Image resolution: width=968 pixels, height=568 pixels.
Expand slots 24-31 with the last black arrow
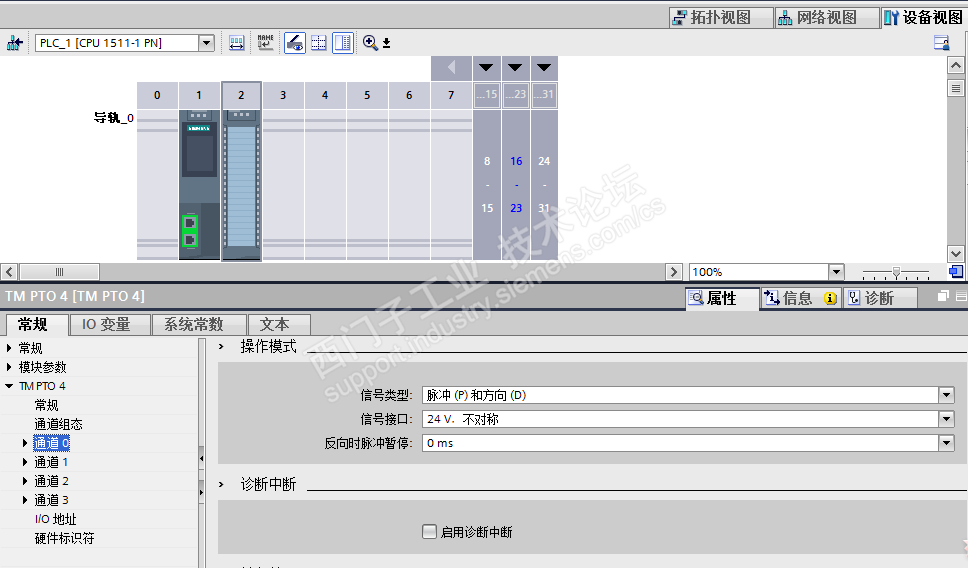544,68
